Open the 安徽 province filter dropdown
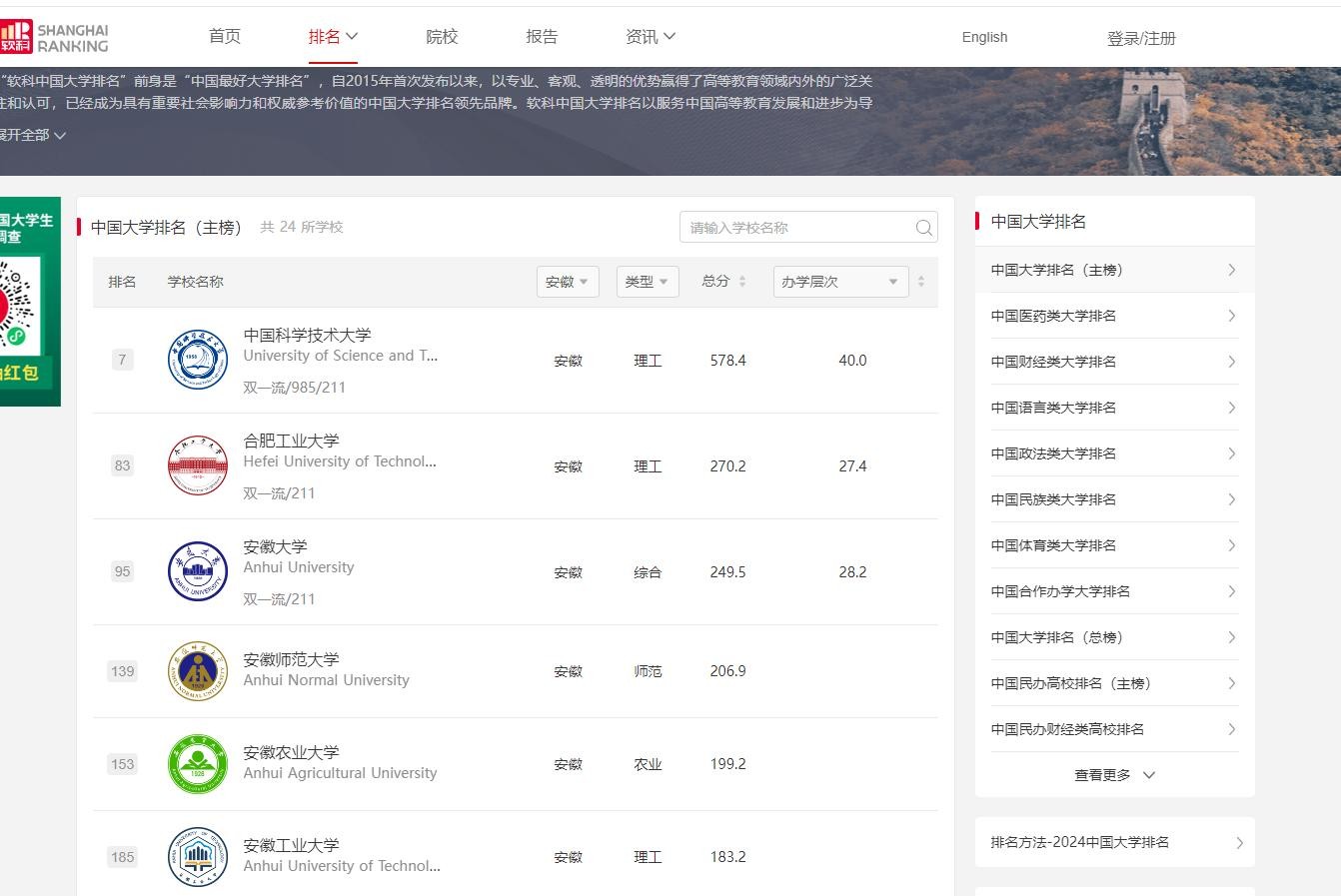Screen dimensions: 1341x896 [x=568, y=282]
